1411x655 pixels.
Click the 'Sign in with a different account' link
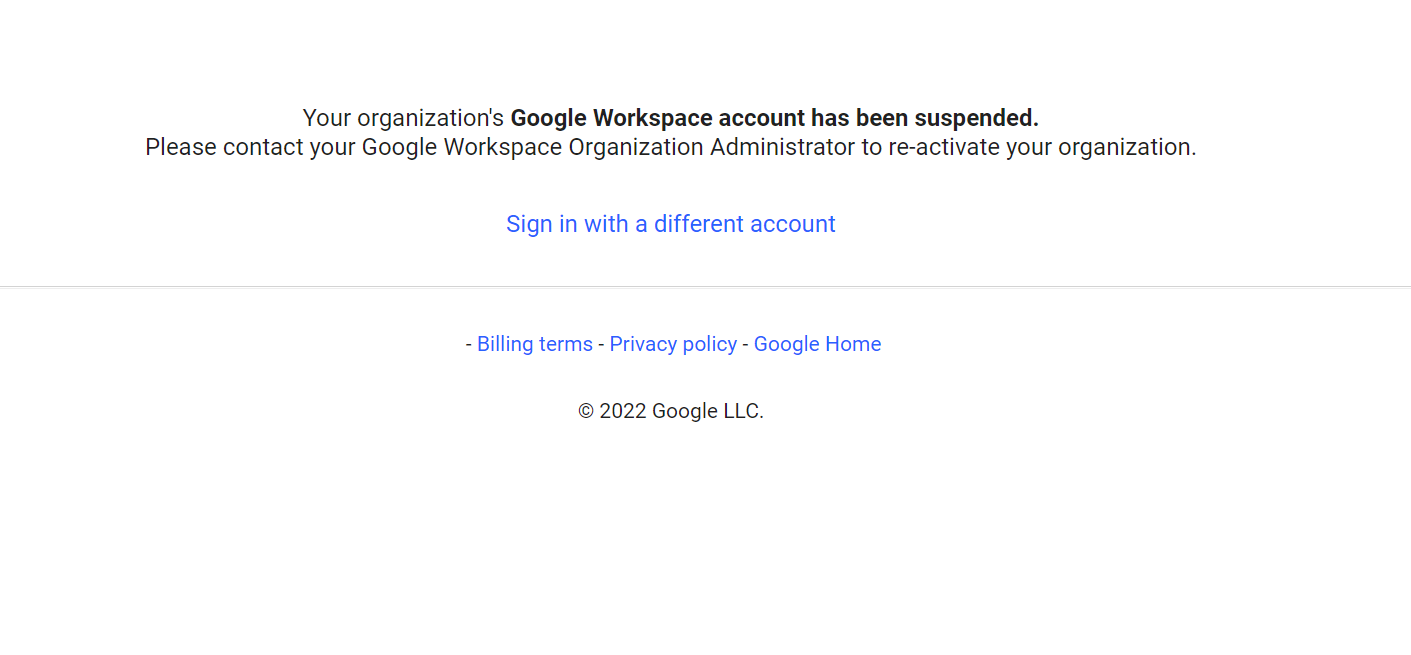[670, 224]
